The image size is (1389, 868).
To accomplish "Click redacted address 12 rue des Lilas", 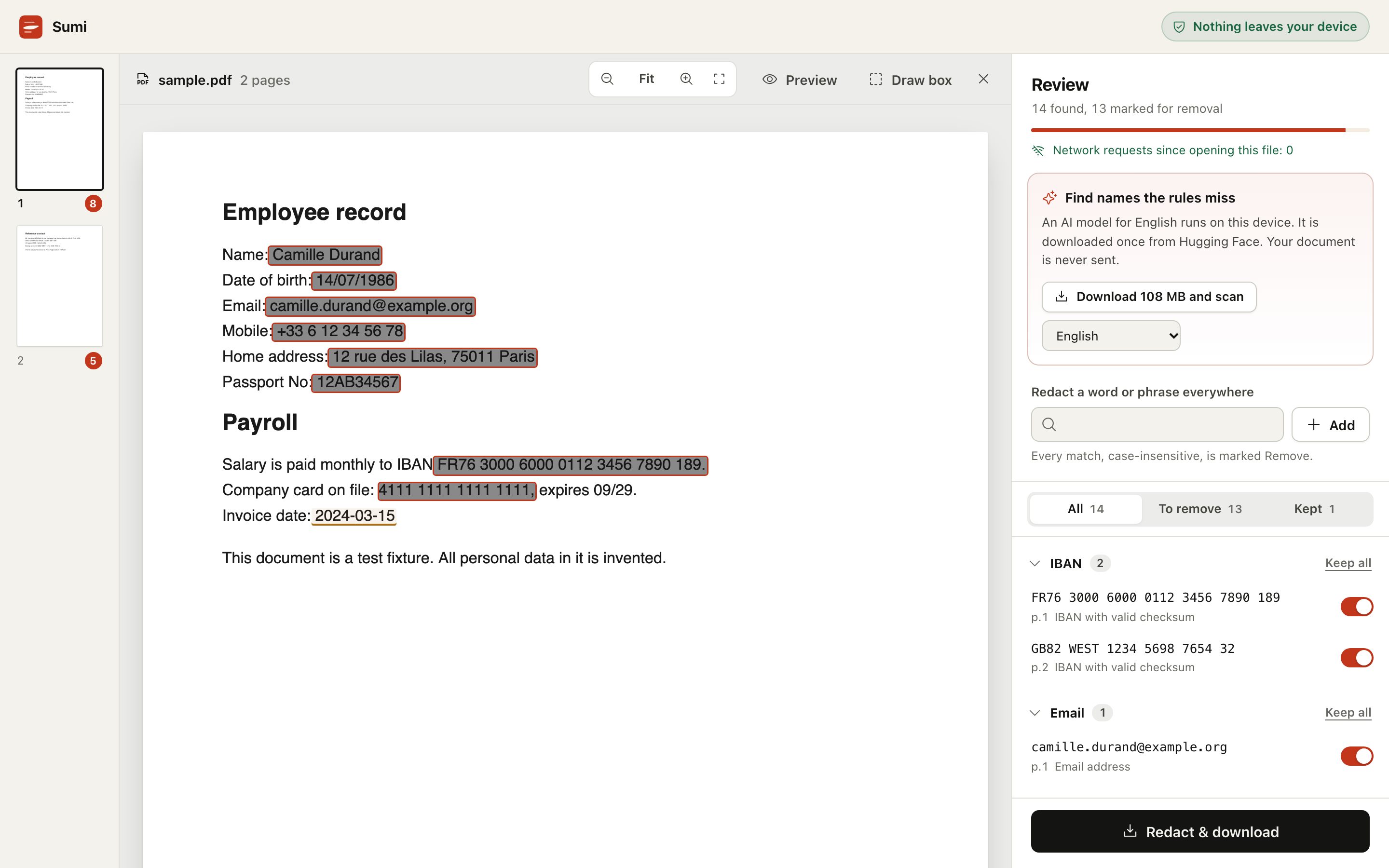I will (432, 357).
